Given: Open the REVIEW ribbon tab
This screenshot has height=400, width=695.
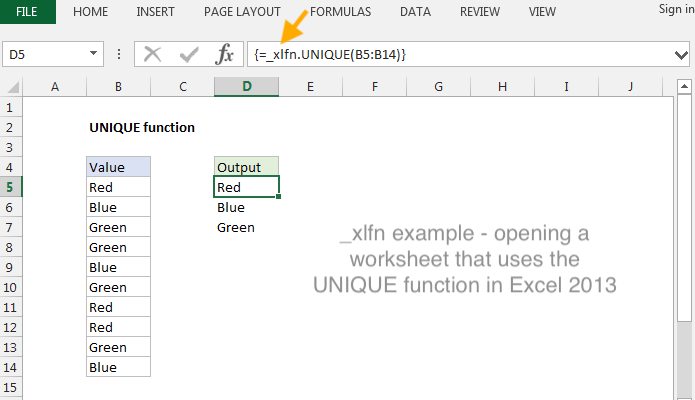Looking at the screenshot, I should tap(481, 12).
